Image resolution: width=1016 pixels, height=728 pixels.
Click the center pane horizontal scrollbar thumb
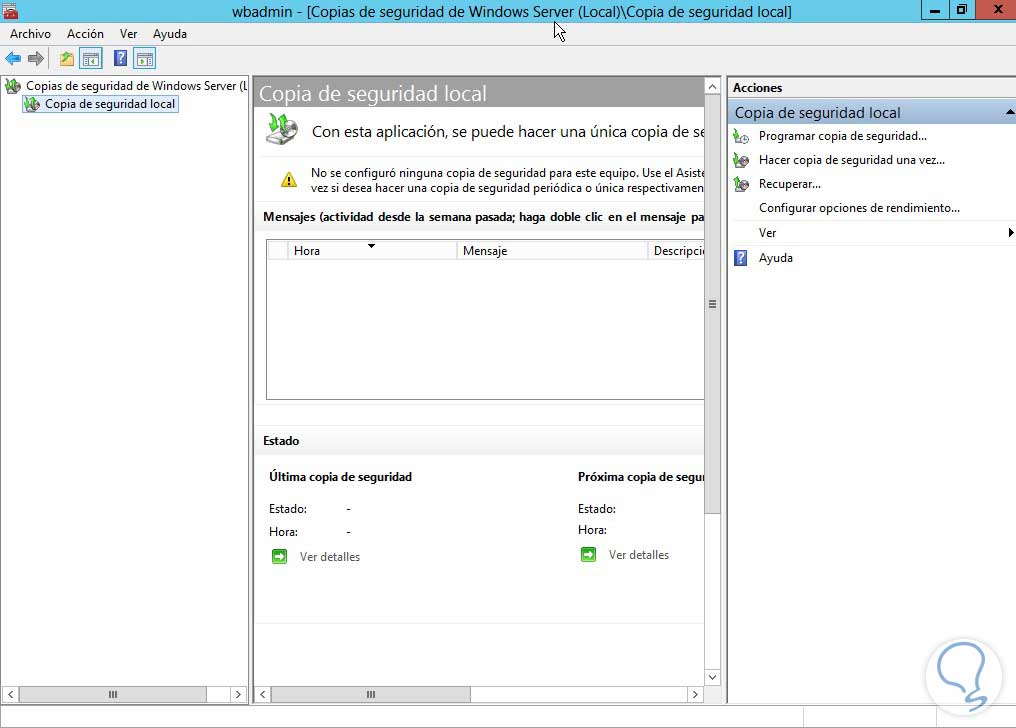pos(371,694)
